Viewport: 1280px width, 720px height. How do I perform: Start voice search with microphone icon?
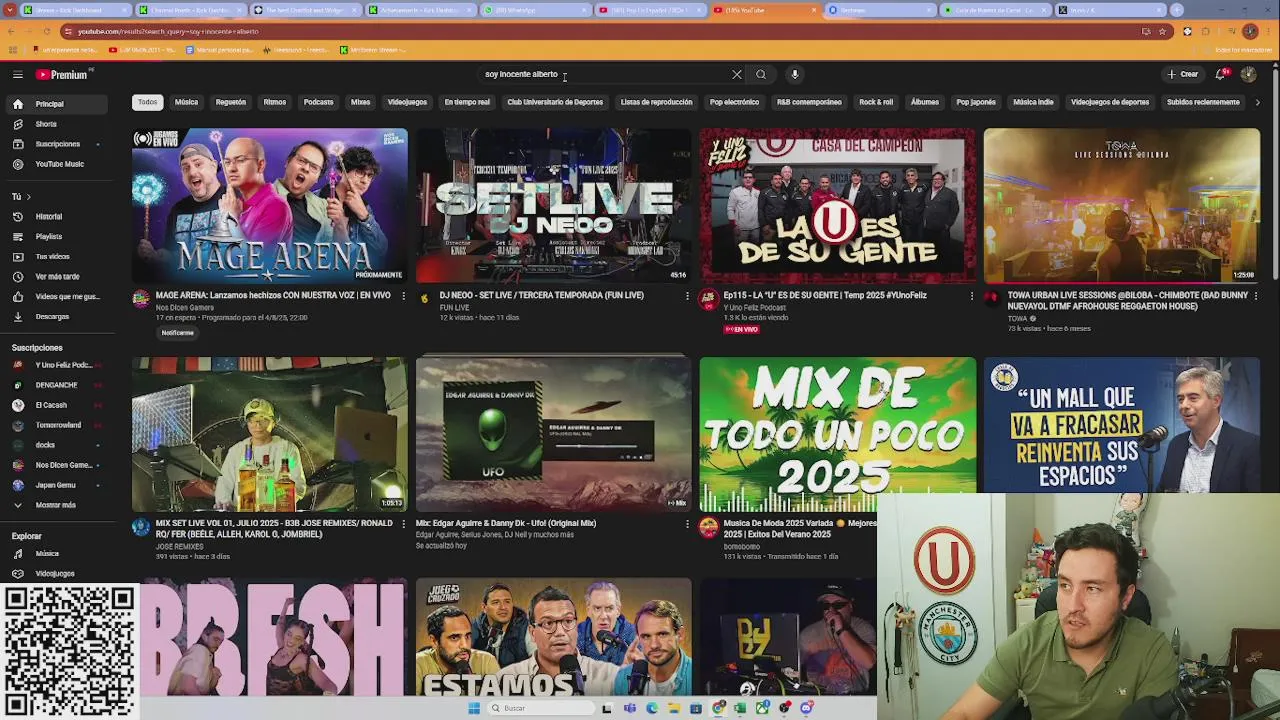(795, 74)
